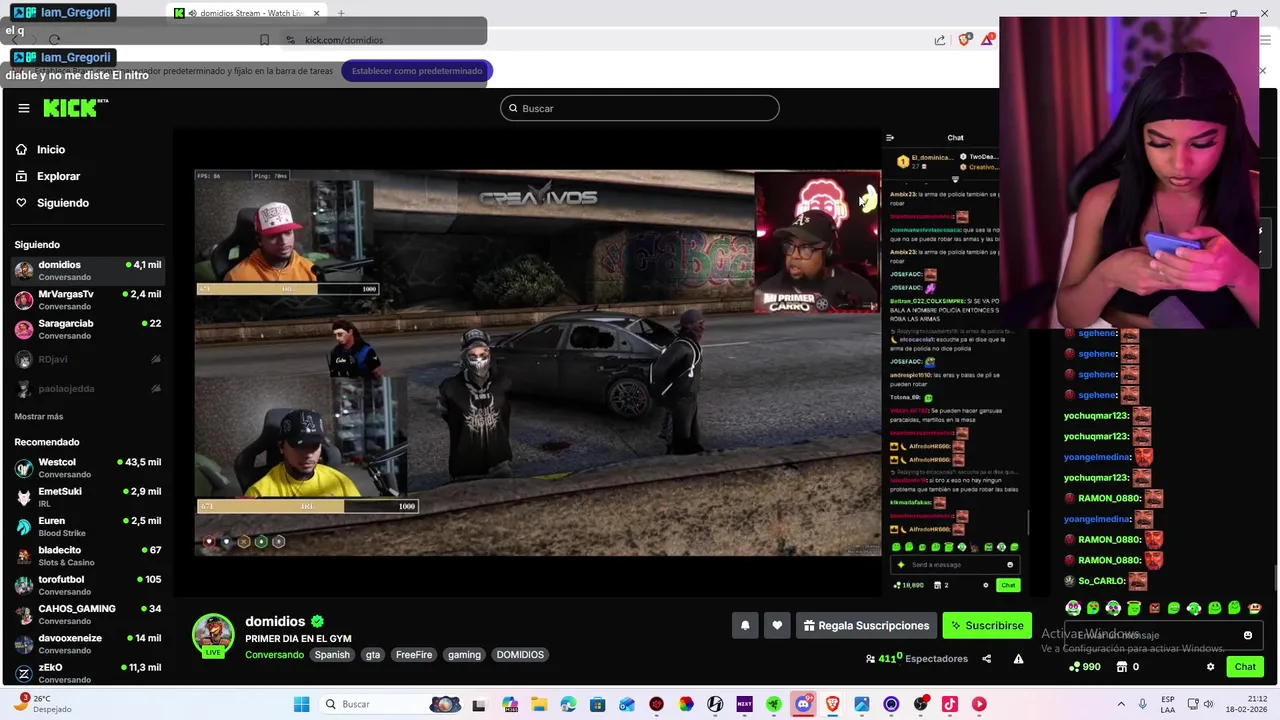Click the FreeFire tag
This screenshot has height=720, width=1280.
click(x=414, y=655)
